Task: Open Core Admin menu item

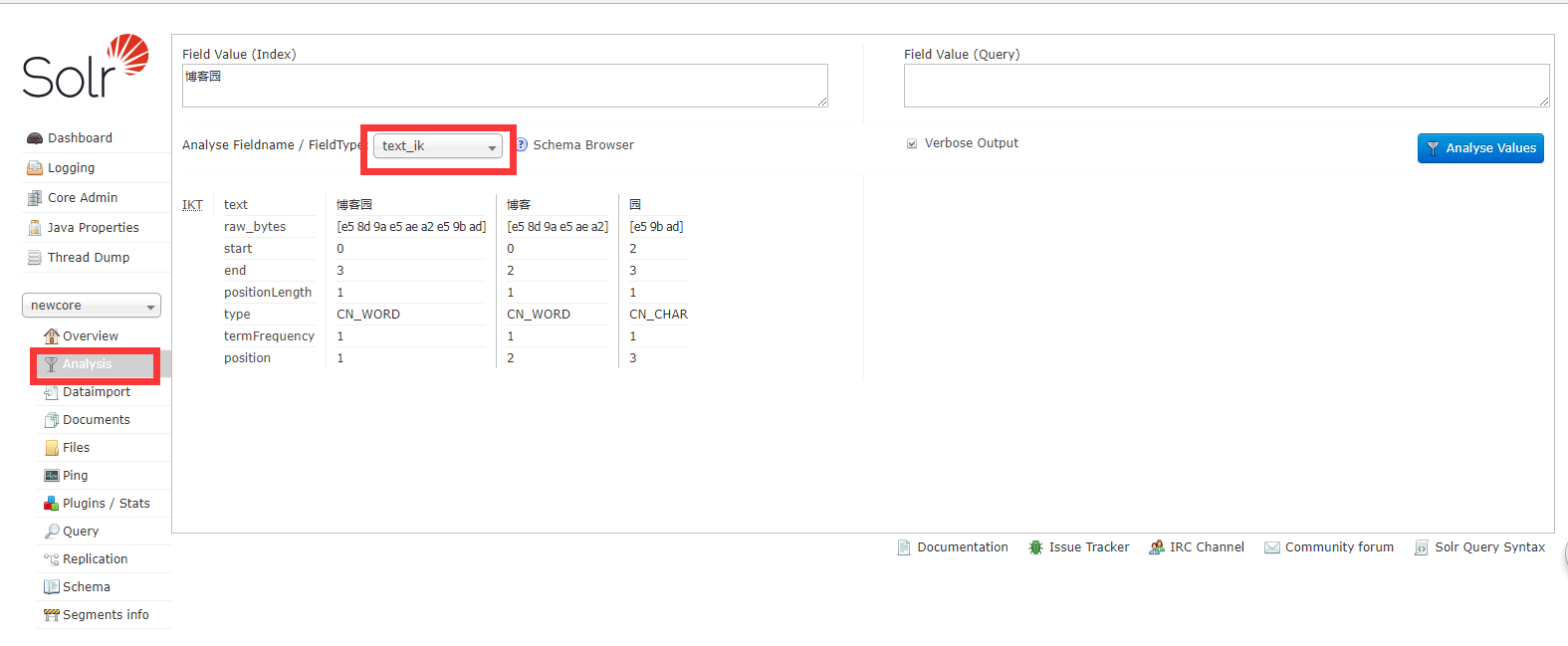Action: coord(83,198)
